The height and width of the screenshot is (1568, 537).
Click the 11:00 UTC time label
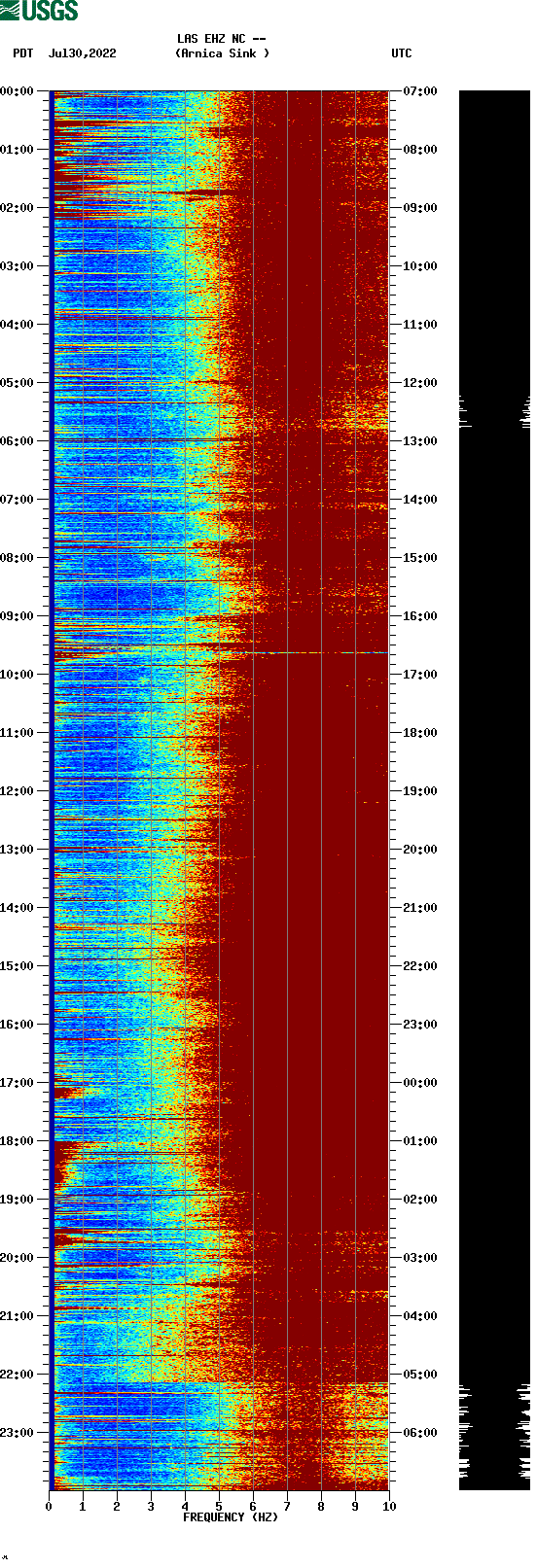tap(420, 325)
